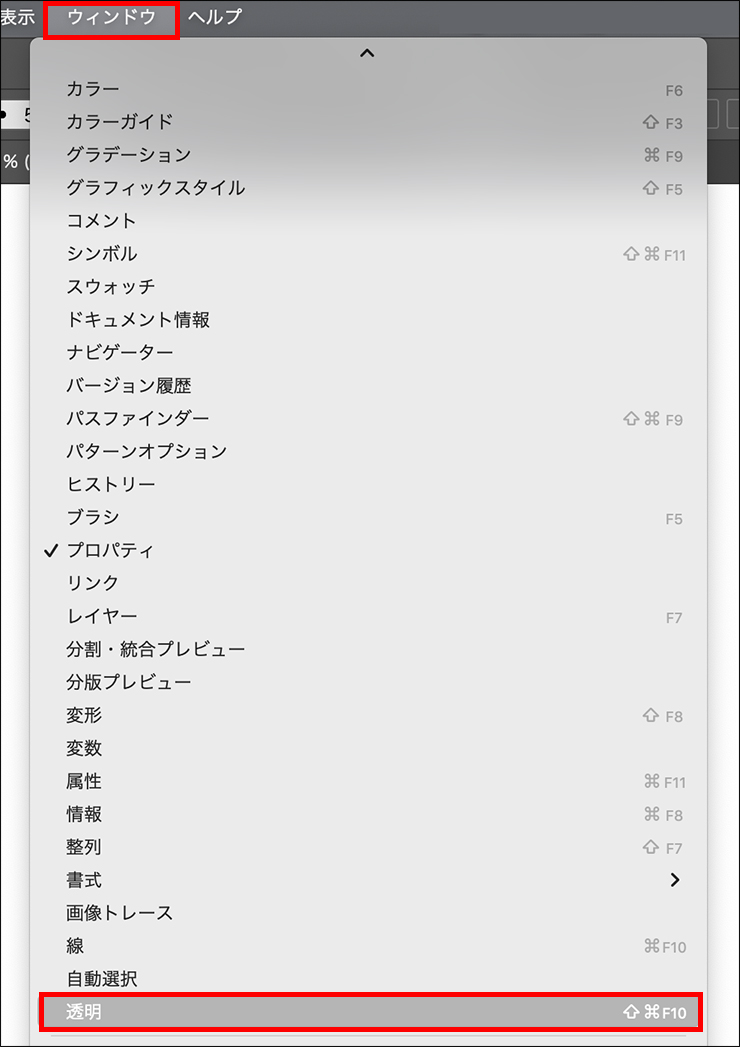
Task: Show the スウォッチ panel
Action: click(111, 287)
